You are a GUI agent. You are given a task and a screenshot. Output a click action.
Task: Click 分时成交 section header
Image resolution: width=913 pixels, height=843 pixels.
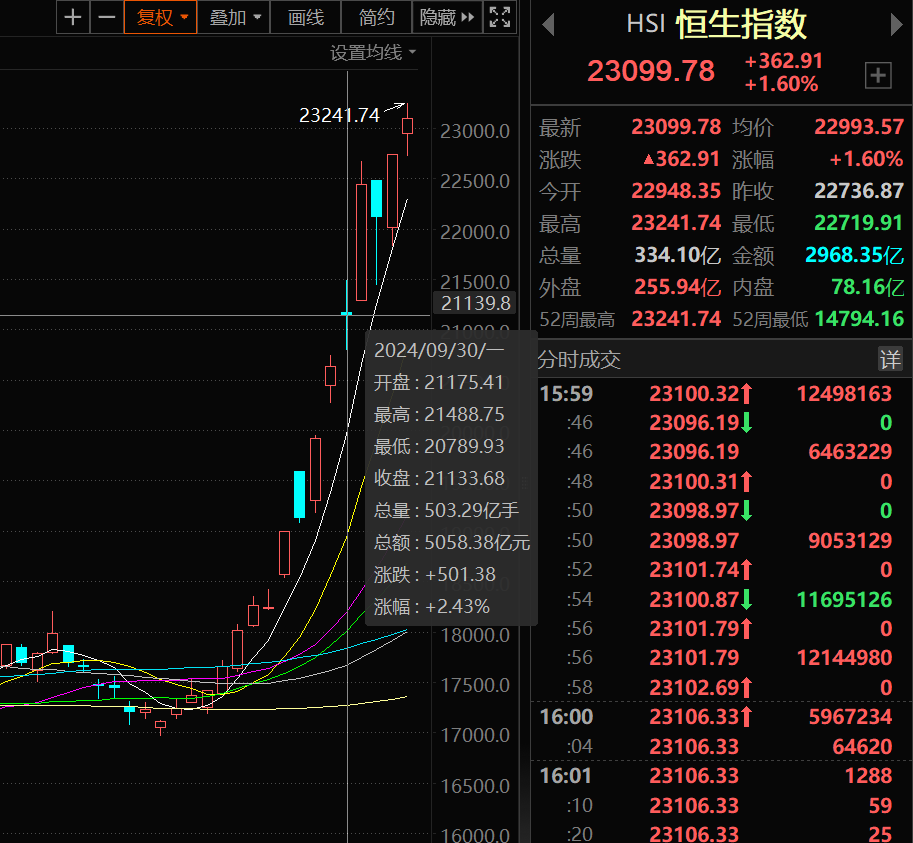click(x=579, y=360)
